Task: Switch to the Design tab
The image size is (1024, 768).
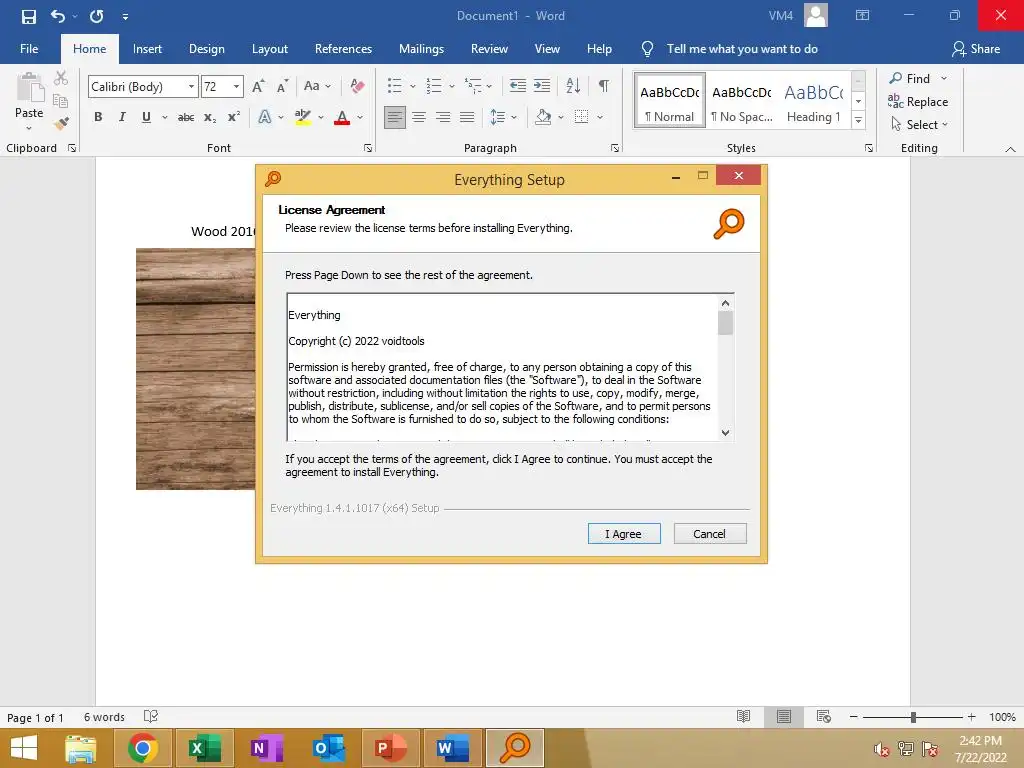Action: [x=206, y=49]
